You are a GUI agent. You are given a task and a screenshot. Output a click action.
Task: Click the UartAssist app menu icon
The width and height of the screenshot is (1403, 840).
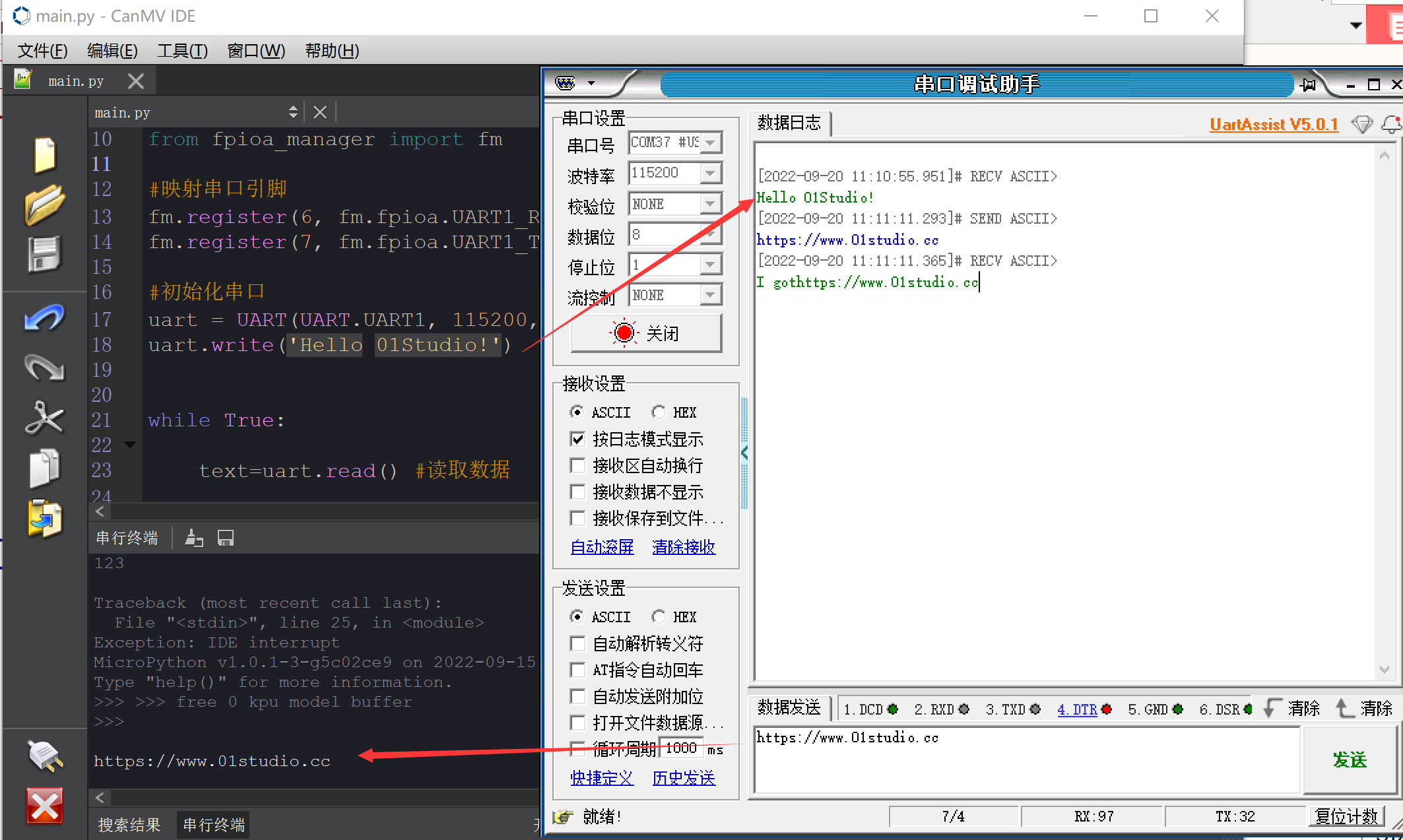pyautogui.click(x=566, y=83)
